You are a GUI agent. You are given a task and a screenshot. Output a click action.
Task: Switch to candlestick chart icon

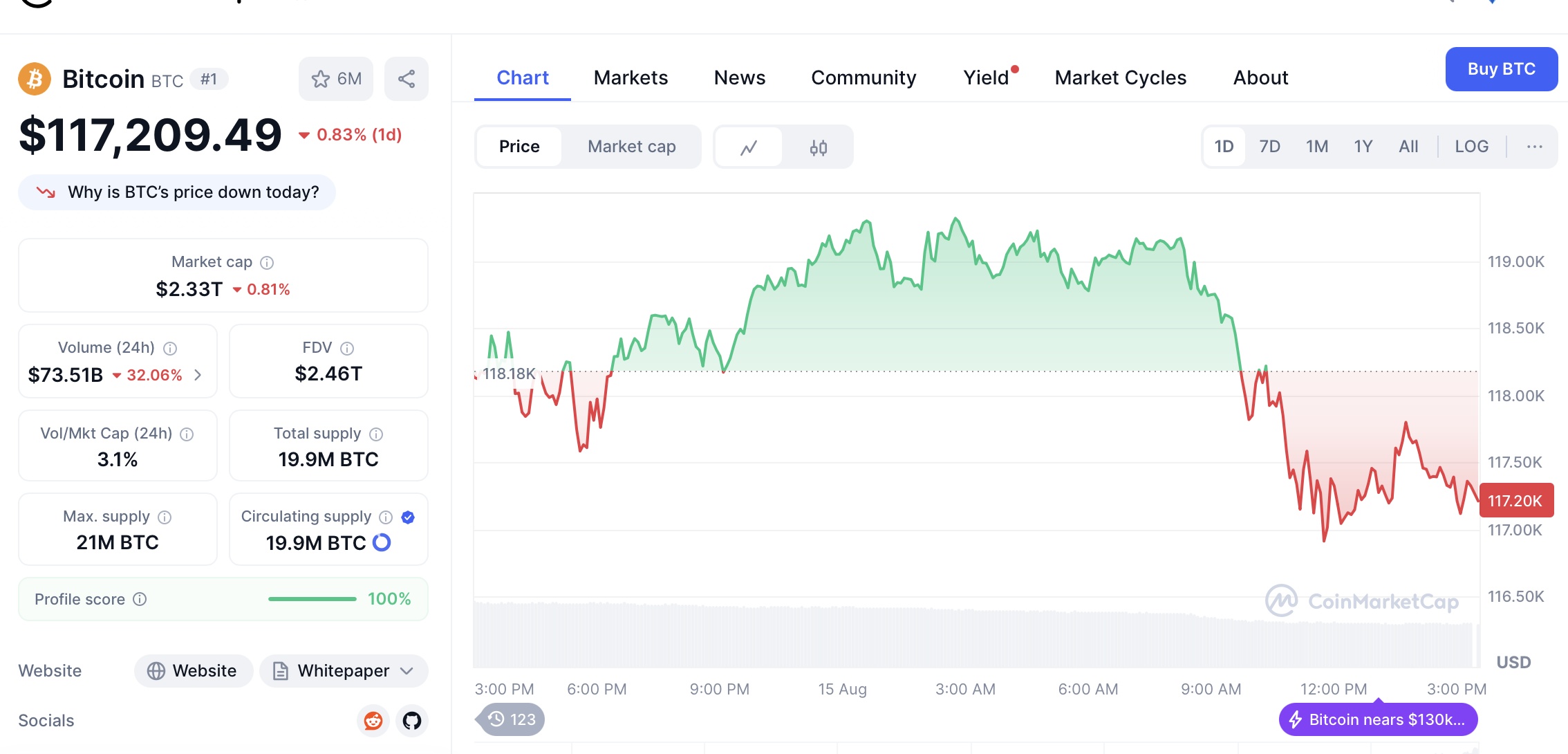tap(819, 147)
